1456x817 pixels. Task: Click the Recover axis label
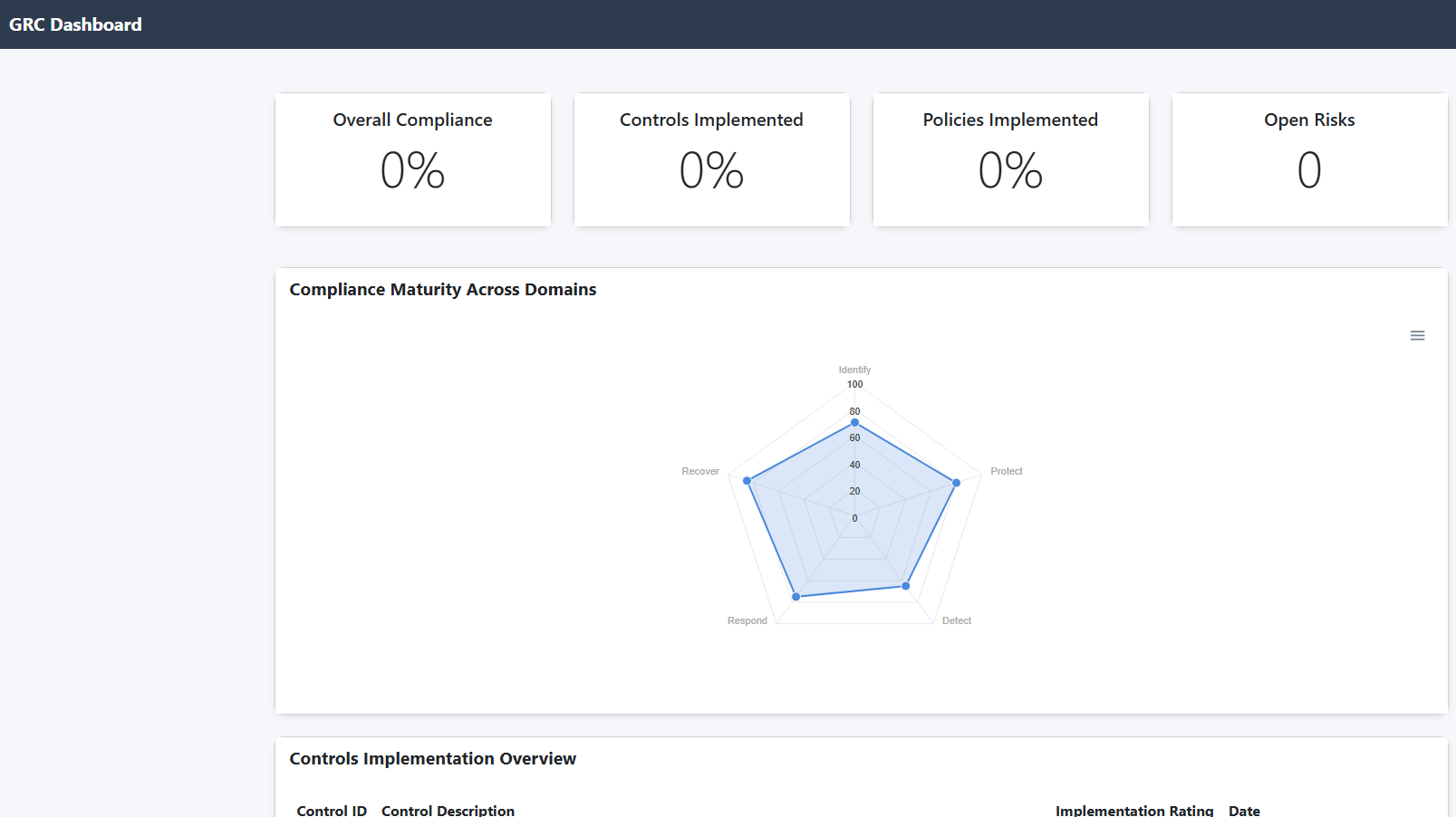click(699, 471)
